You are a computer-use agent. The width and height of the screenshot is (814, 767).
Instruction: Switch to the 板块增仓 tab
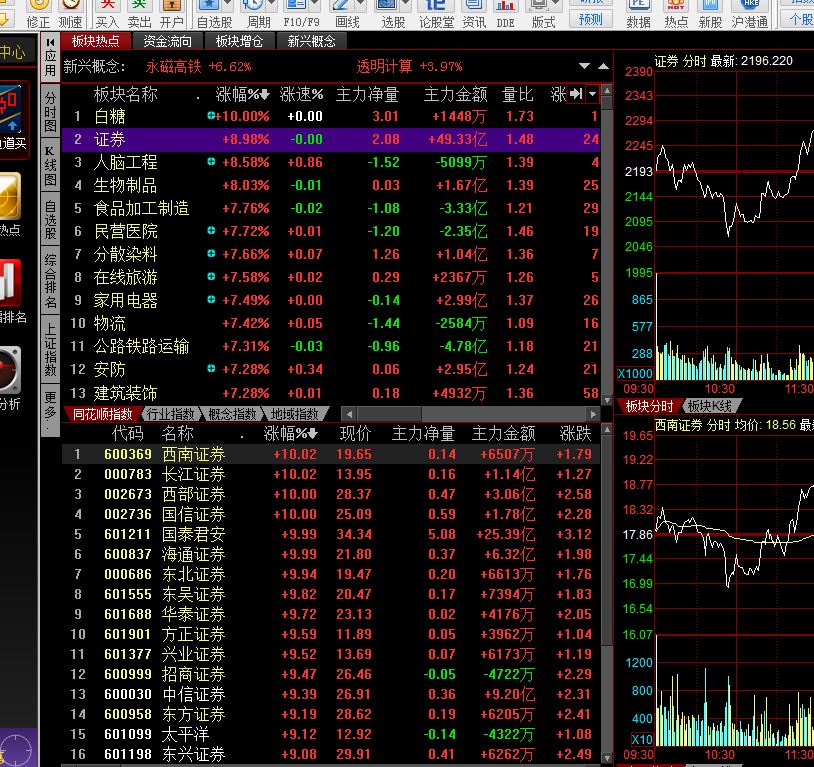pyautogui.click(x=239, y=41)
